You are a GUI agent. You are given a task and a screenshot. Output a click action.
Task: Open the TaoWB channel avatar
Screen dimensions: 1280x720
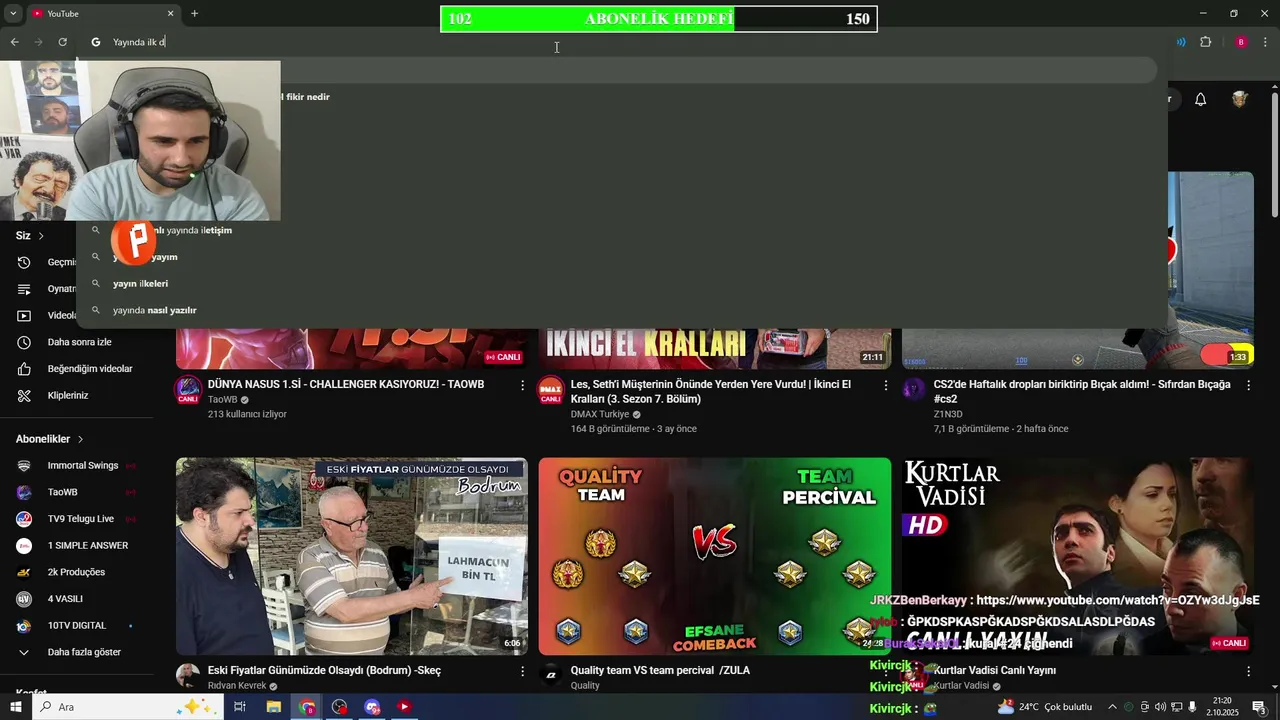188,390
